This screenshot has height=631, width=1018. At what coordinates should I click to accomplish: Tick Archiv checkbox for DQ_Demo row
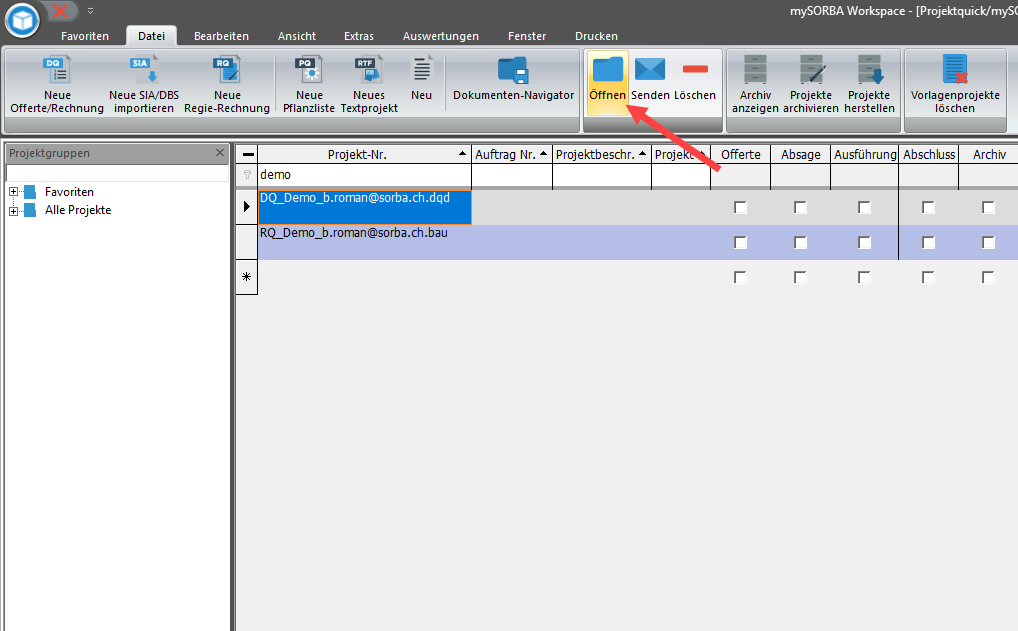coord(988,207)
